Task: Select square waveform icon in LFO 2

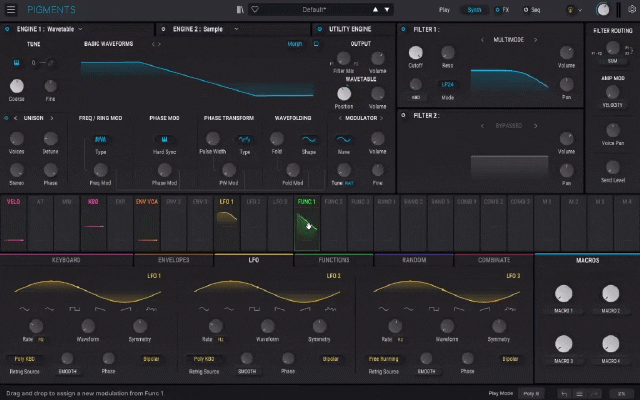Action: point(254,309)
